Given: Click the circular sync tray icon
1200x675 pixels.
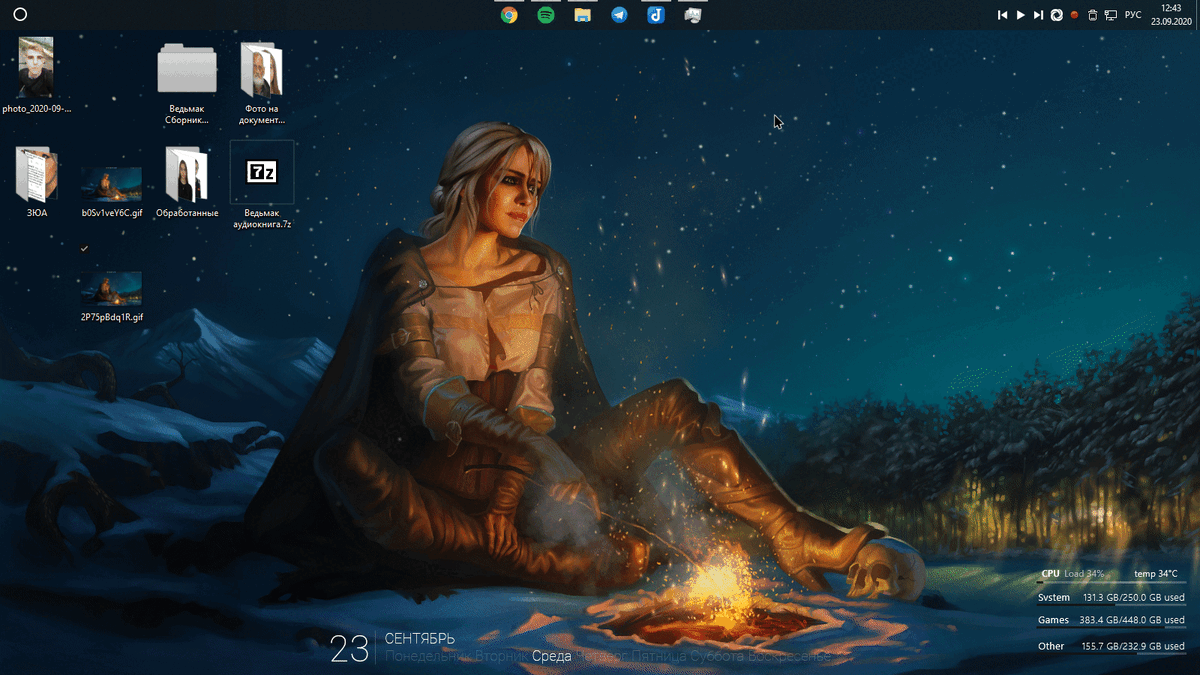Looking at the screenshot, I should (x=1056, y=15).
